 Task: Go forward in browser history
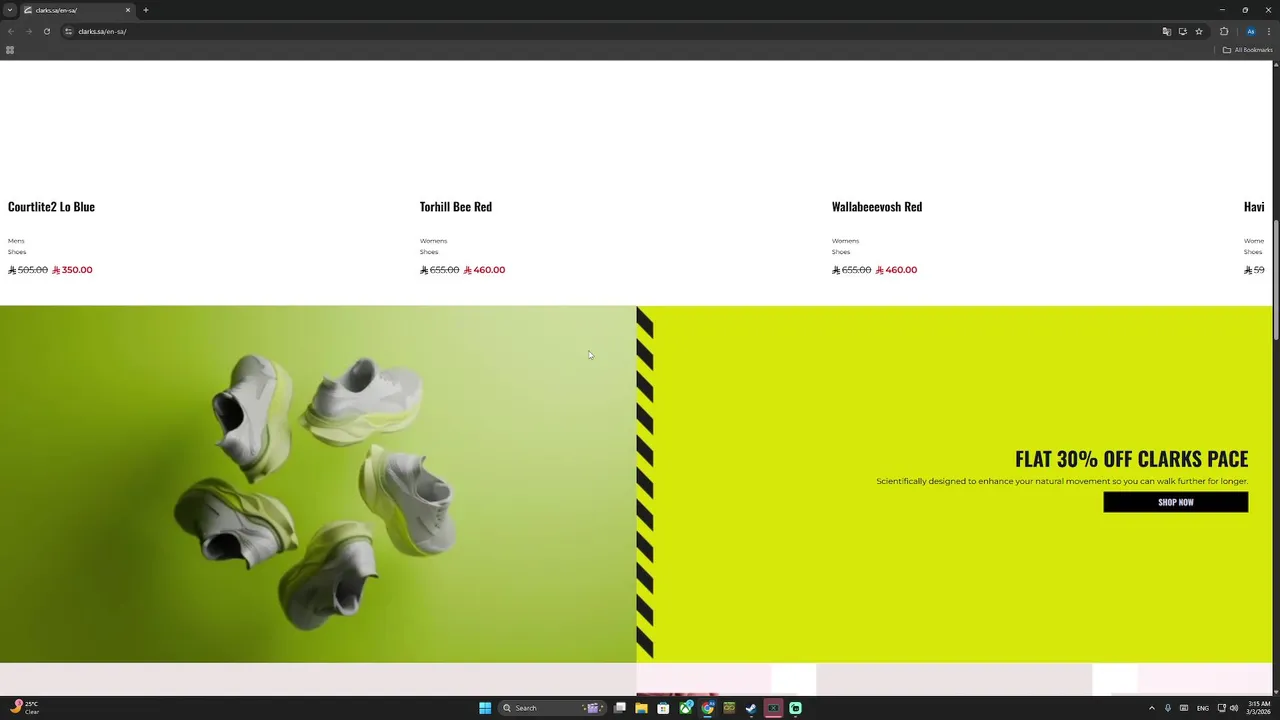(x=28, y=31)
